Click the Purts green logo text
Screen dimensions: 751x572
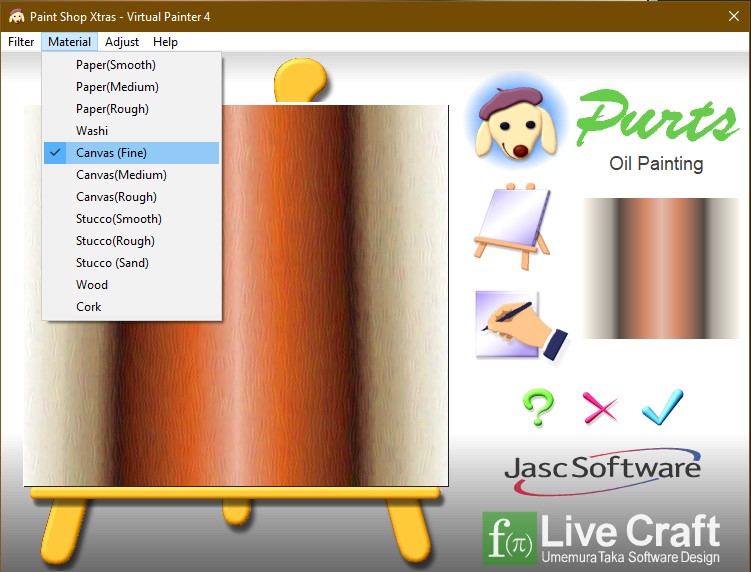(x=657, y=118)
